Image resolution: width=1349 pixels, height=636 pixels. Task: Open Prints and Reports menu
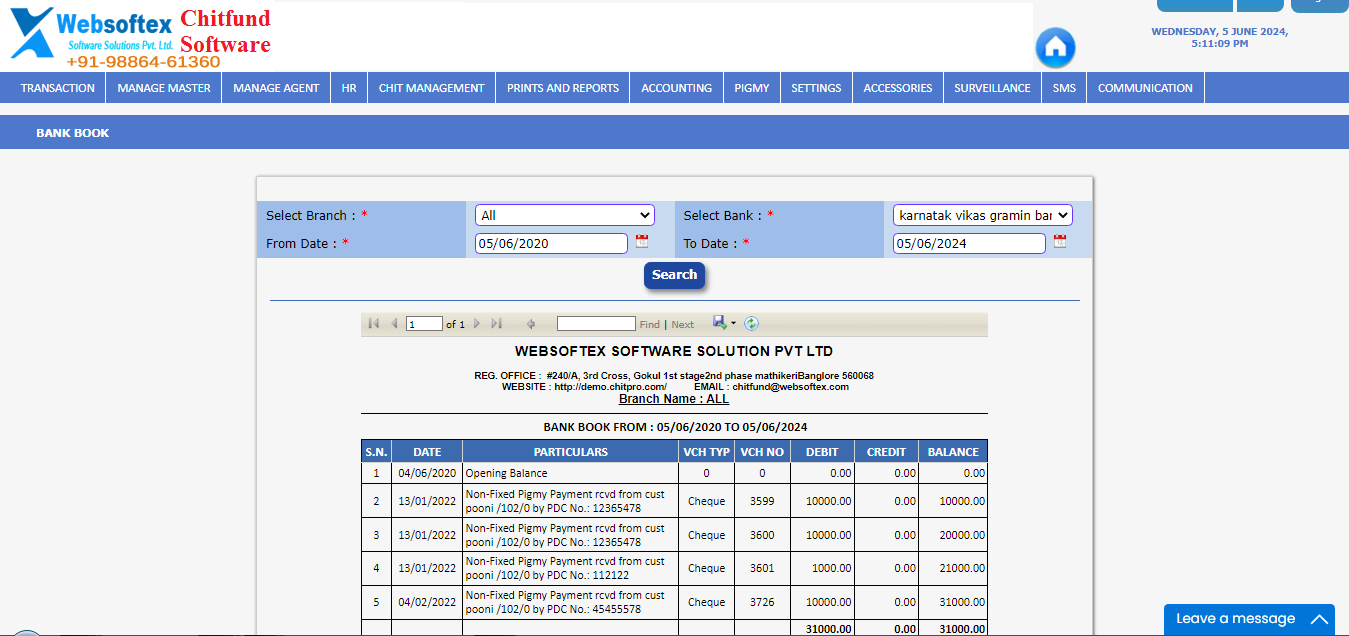coord(563,88)
